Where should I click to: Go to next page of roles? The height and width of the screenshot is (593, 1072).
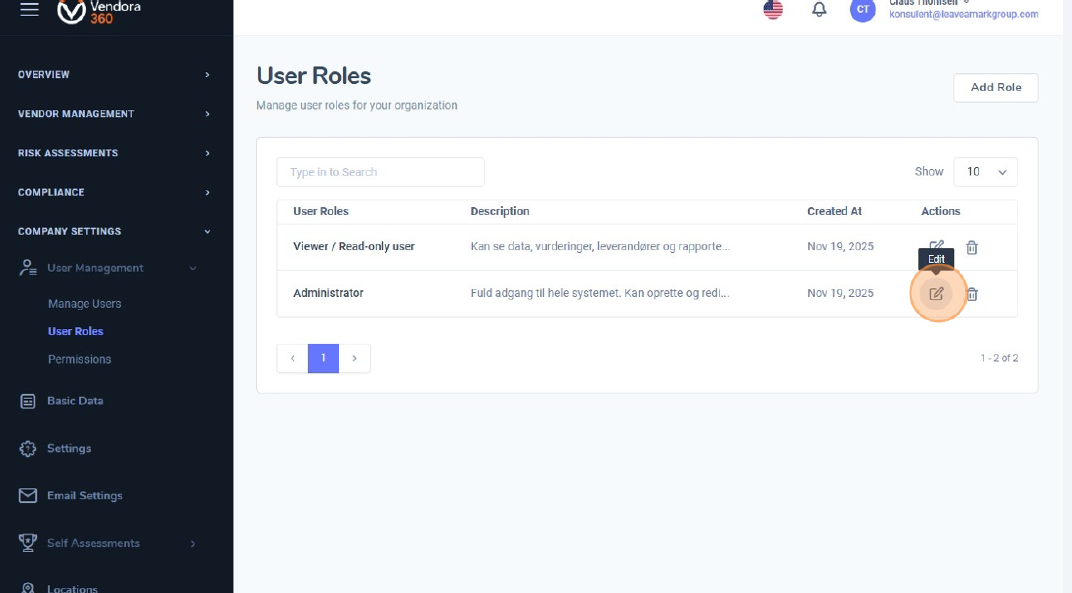point(354,358)
